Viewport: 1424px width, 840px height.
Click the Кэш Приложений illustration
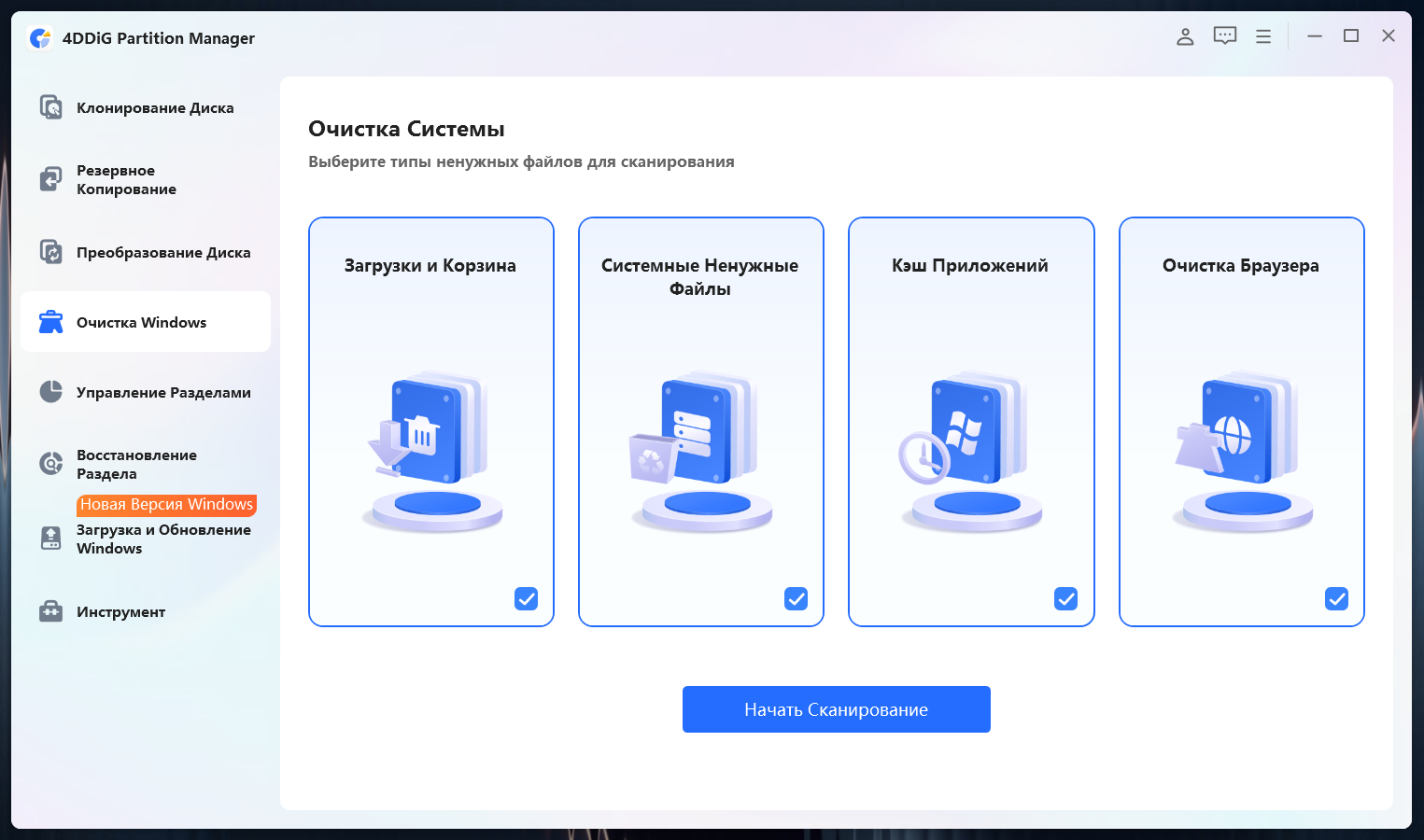[971, 453]
